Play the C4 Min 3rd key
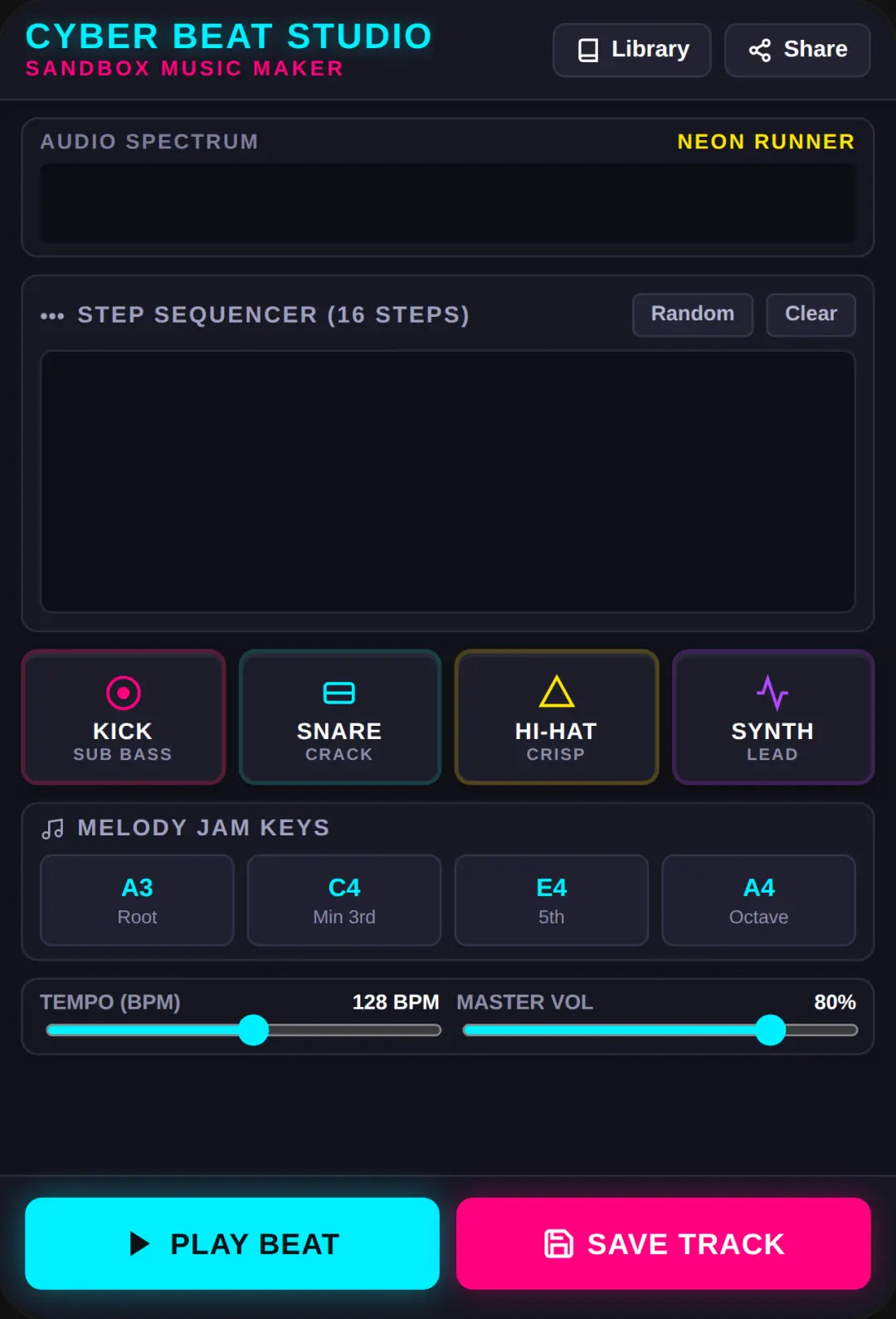The height and width of the screenshot is (1319, 896). [344, 900]
